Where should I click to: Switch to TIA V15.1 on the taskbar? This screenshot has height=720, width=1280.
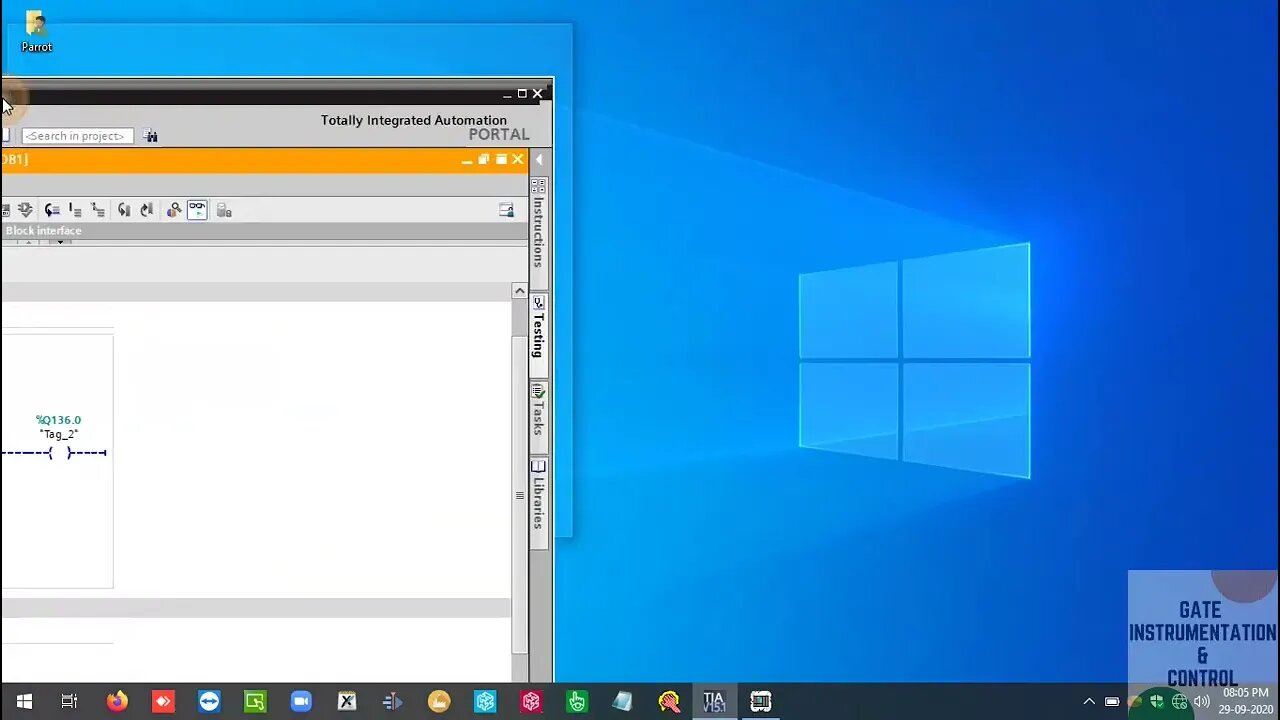tap(714, 701)
